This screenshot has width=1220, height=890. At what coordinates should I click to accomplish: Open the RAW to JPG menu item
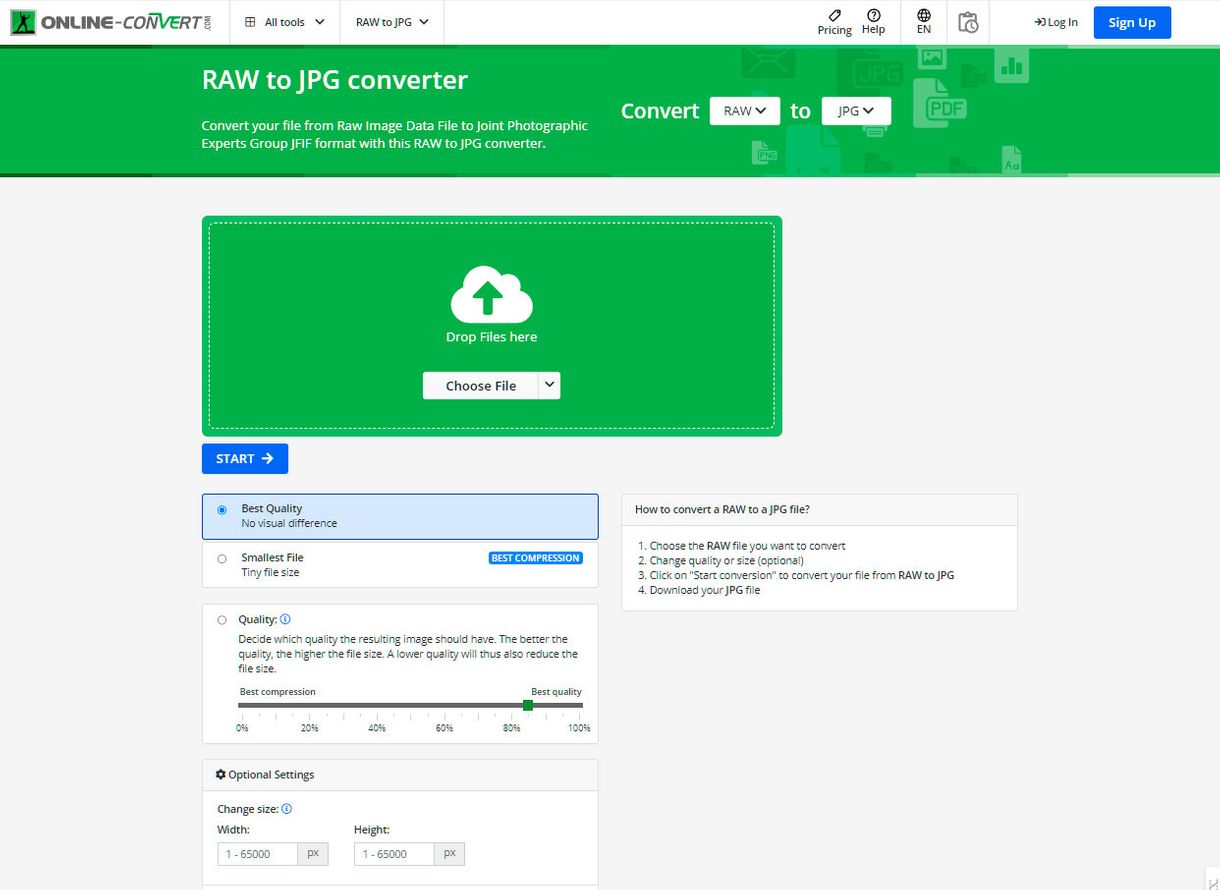point(391,21)
